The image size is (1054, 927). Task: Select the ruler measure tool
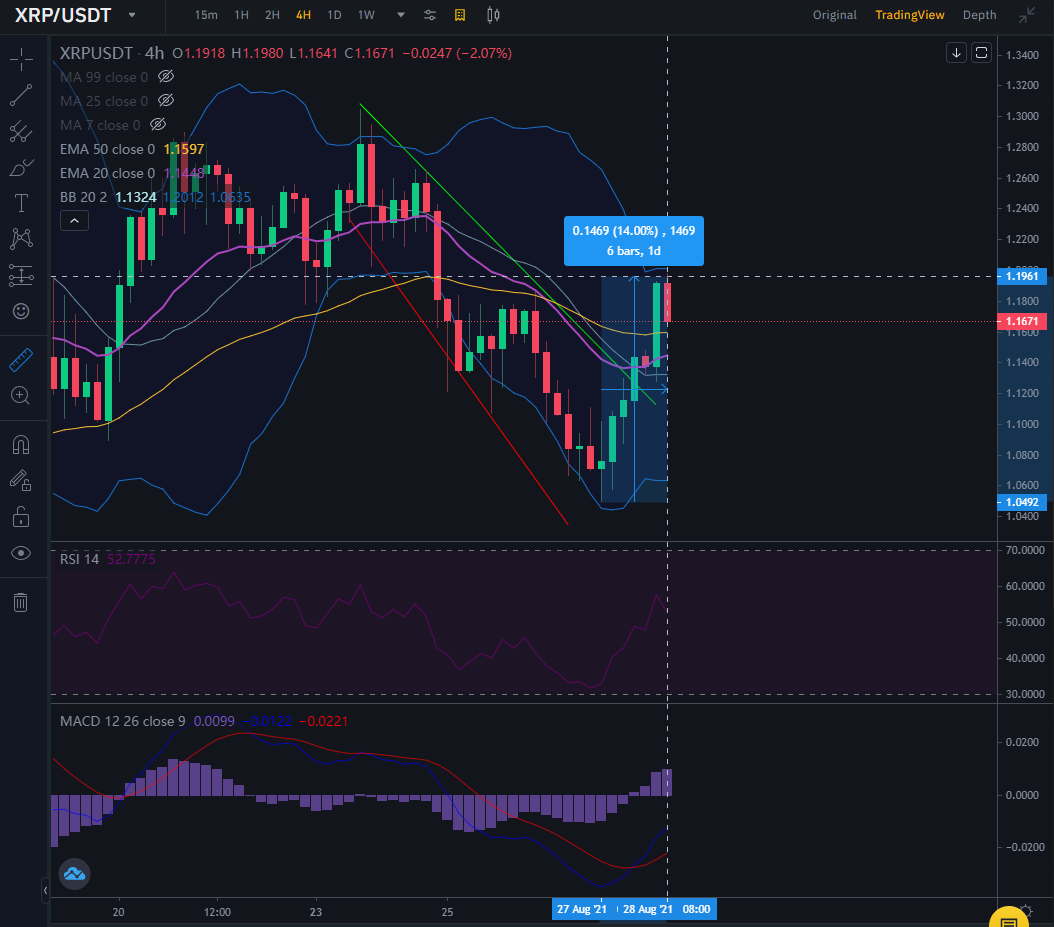click(21, 360)
